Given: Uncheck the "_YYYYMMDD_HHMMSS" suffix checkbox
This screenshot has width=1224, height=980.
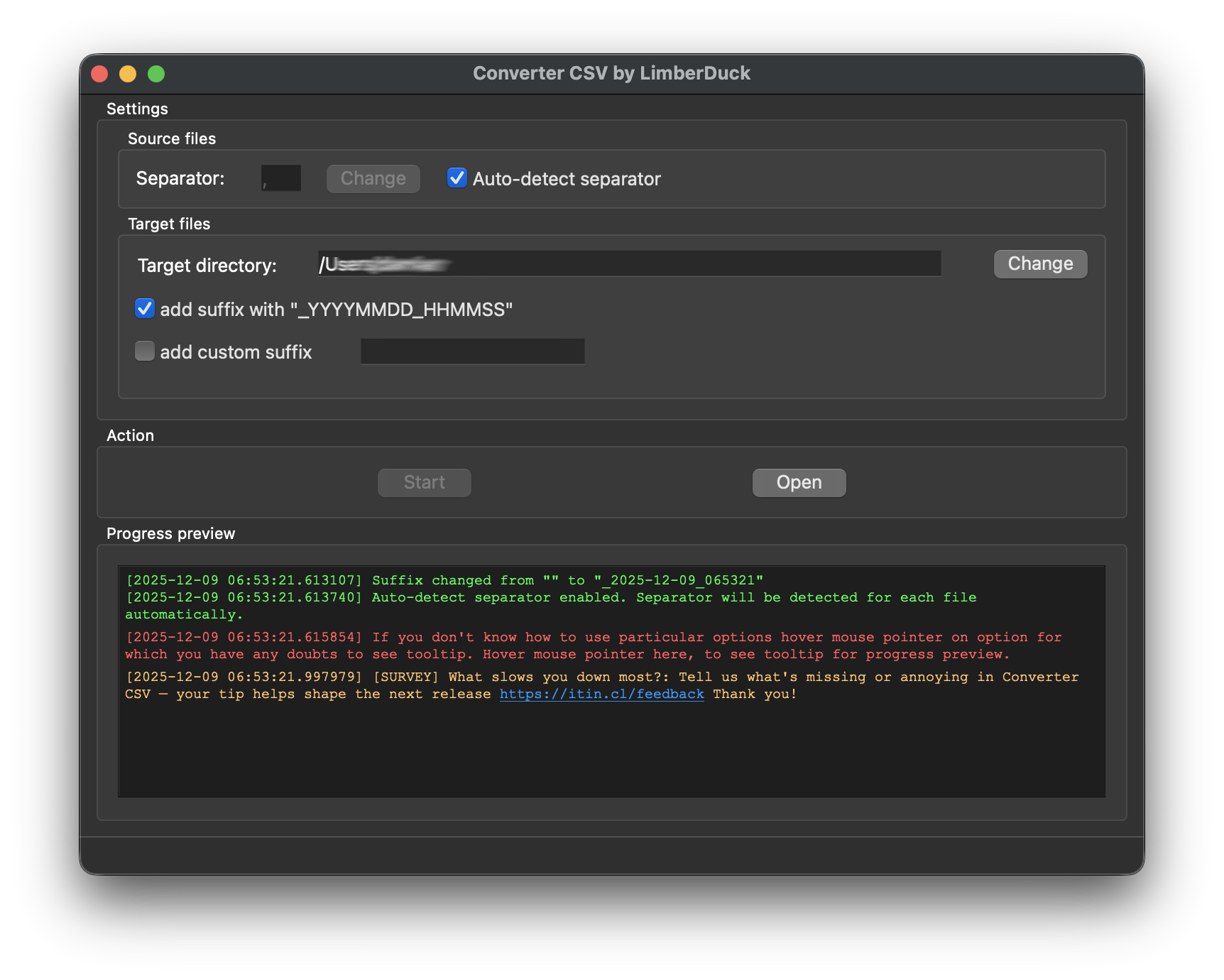Looking at the screenshot, I should (x=145, y=308).
